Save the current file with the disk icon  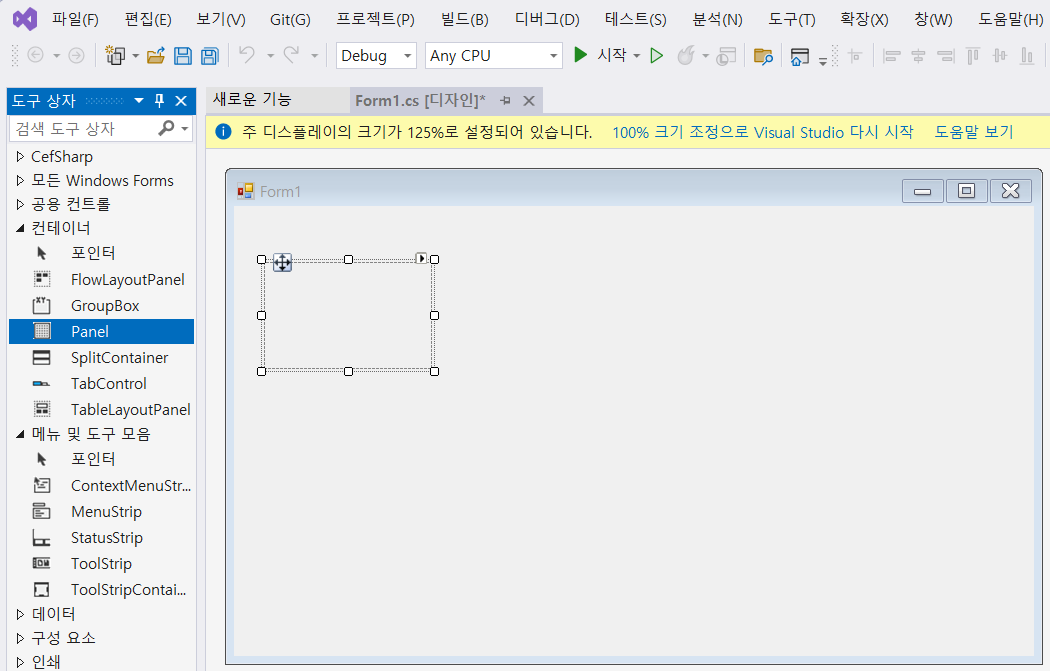click(183, 56)
